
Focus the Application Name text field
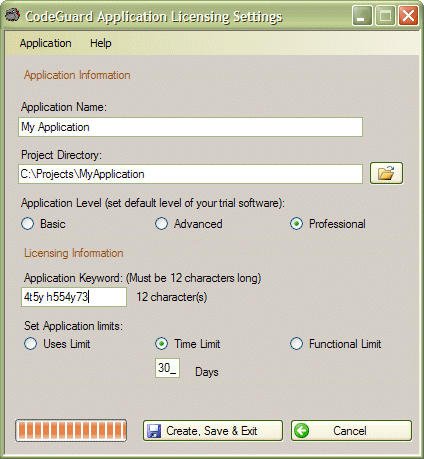tap(190, 127)
